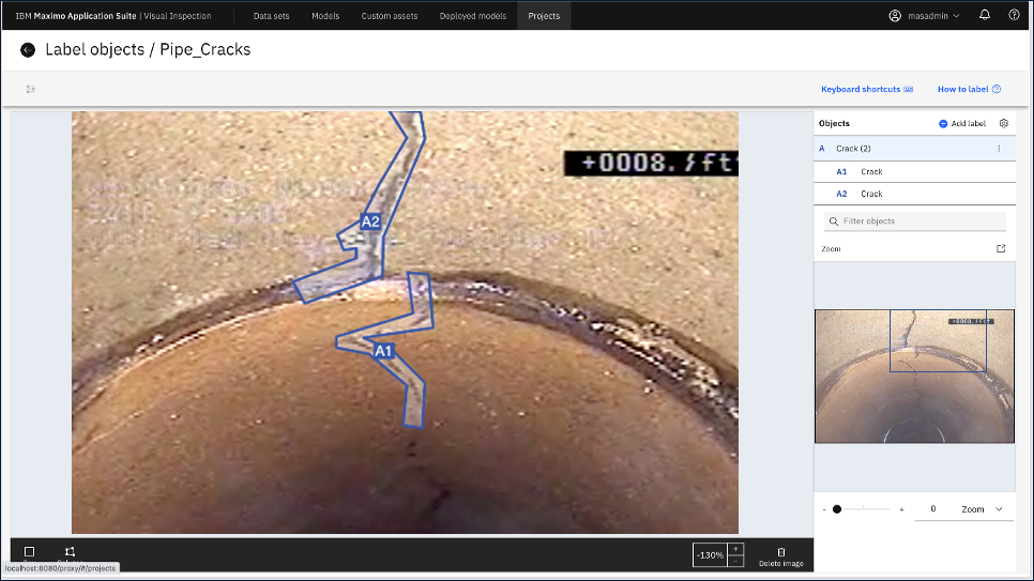The height and width of the screenshot is (581, 1034).
Task: Increase canvas zoom with plus stepper
Action: tap(736, 549)
